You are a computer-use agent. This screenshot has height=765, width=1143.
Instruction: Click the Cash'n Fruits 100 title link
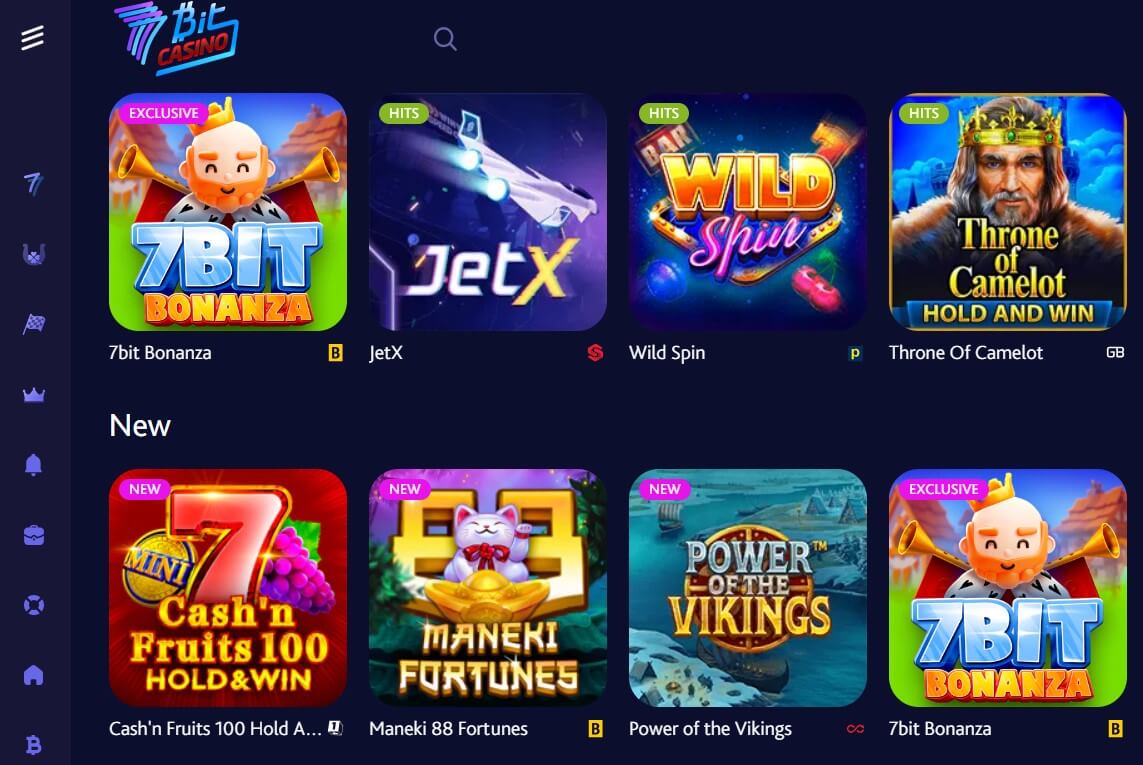click(x=215, y=729)
